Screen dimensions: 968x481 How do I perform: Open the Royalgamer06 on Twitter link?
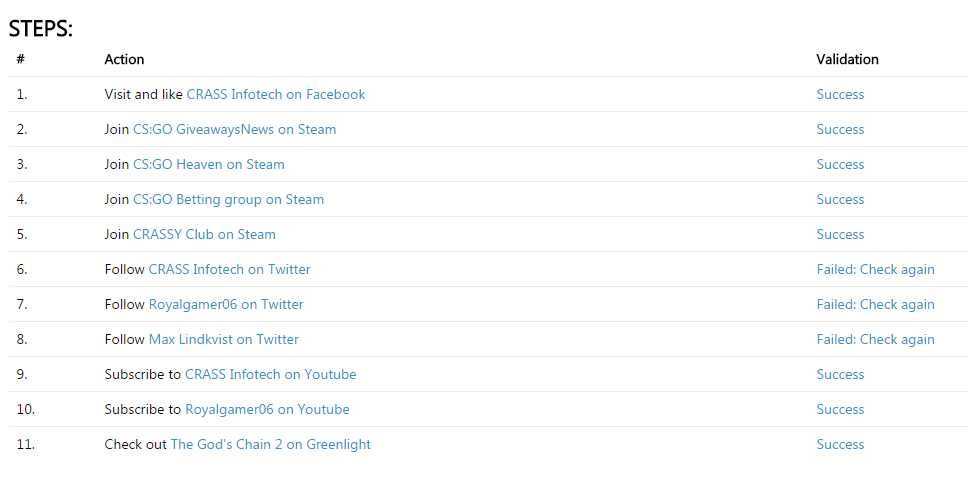click(226, 304)
